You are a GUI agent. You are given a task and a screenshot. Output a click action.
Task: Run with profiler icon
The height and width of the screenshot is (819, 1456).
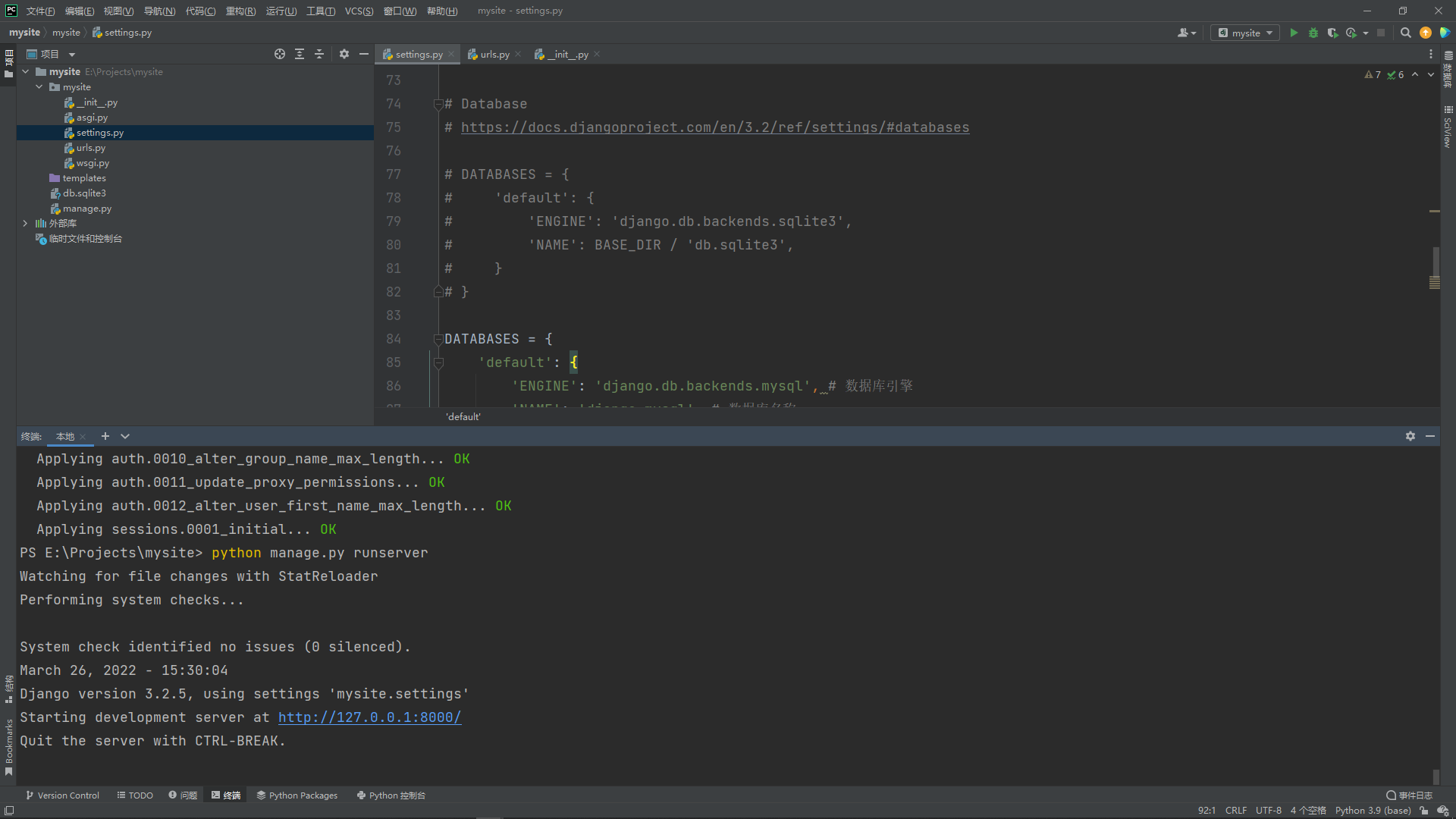coord(1351,33)
